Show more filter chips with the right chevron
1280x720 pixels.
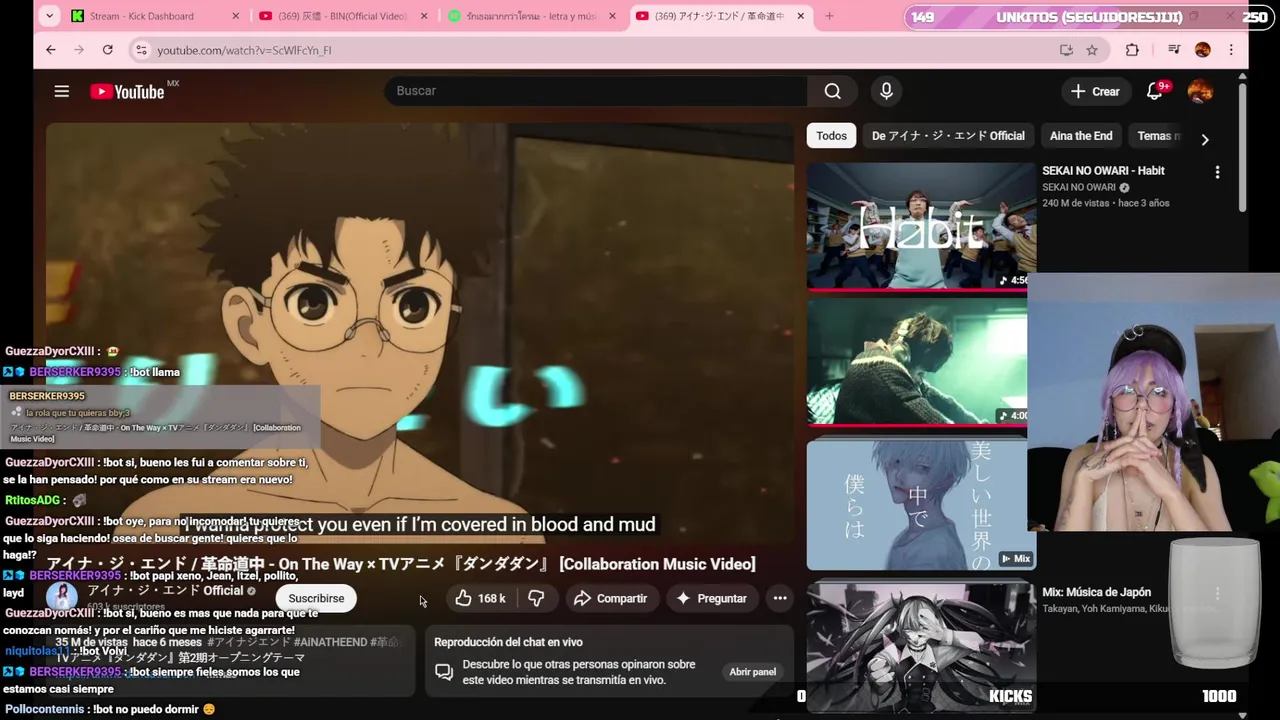1205,140
